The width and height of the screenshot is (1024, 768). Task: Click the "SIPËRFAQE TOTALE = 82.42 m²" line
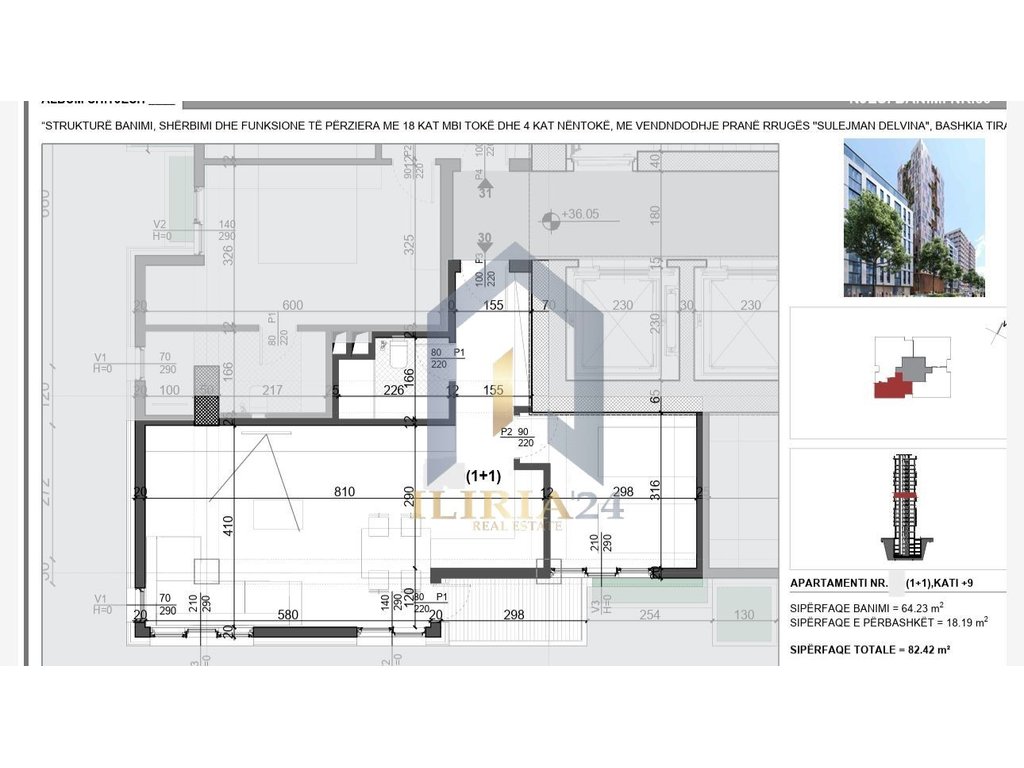pyautogui.click(x=870, y=650)
